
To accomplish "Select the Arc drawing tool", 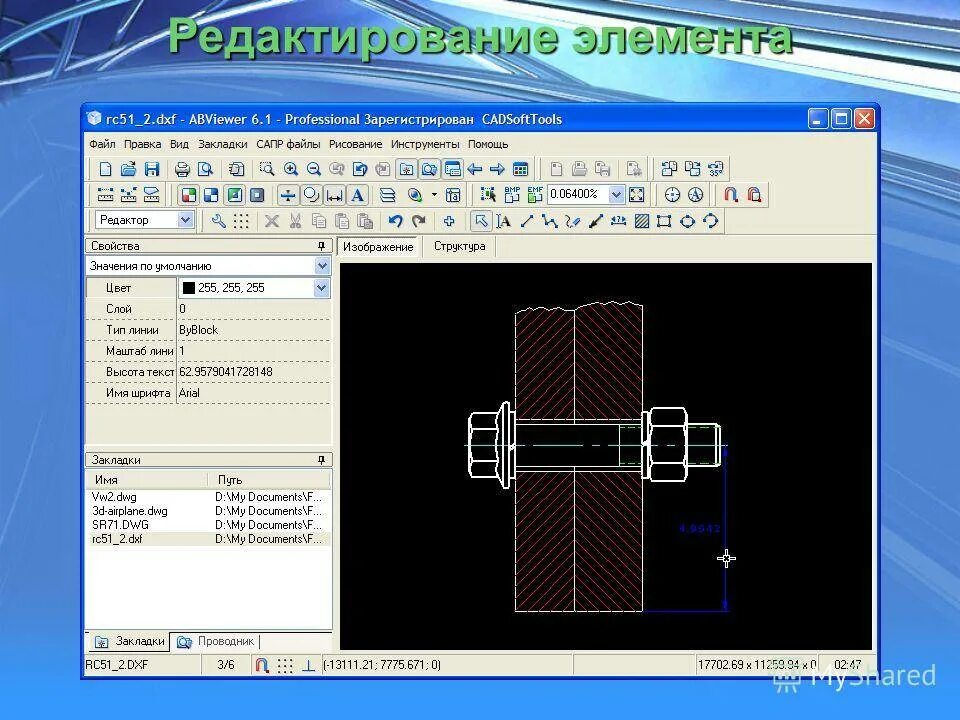I will [x=711, y=221].
